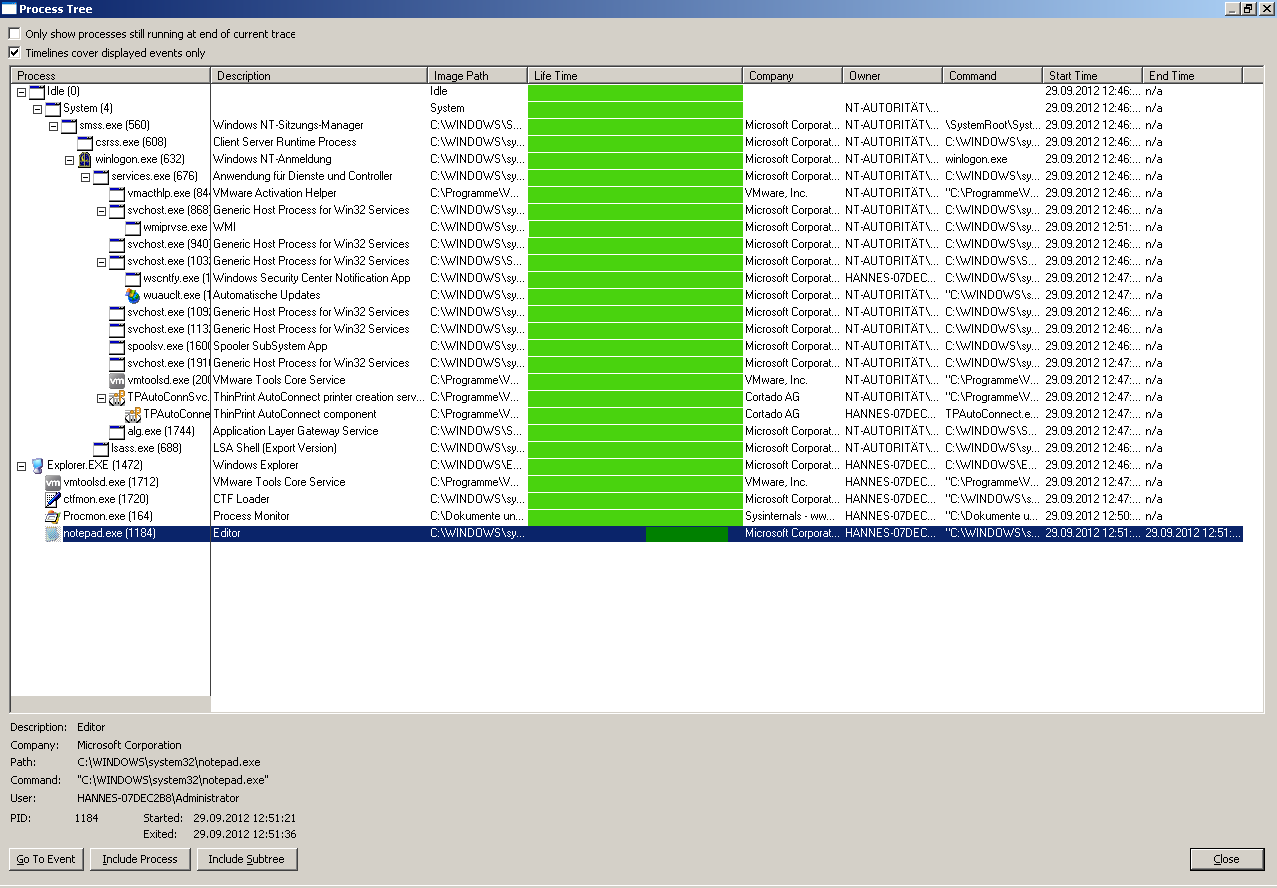1277x888 pixels.
Task: Collapse the TPAutoConnSvc subtree
Action: coord(102,397)
